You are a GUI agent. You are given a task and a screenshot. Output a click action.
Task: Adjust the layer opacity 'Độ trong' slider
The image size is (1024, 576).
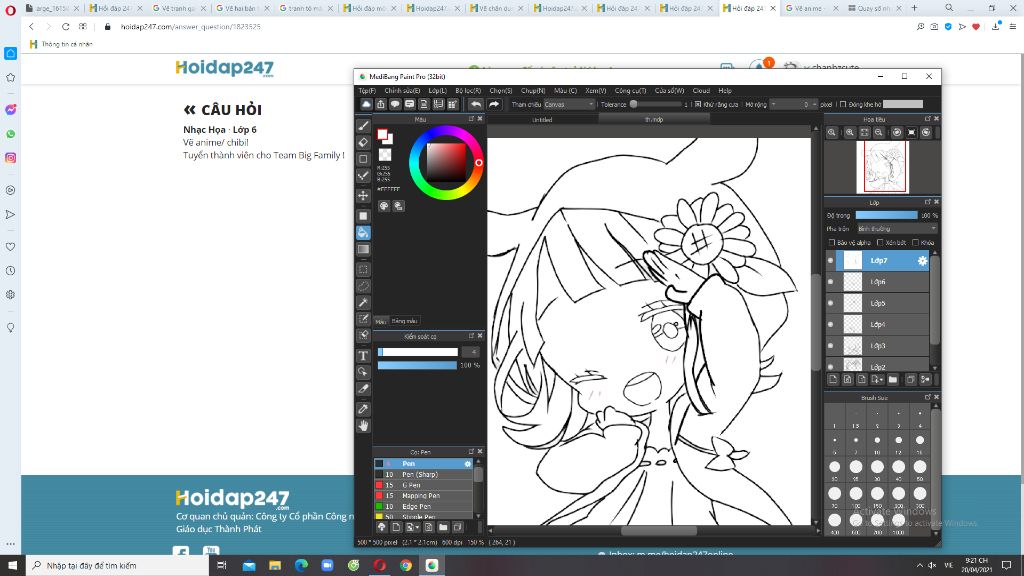click(x=887, y=215)
